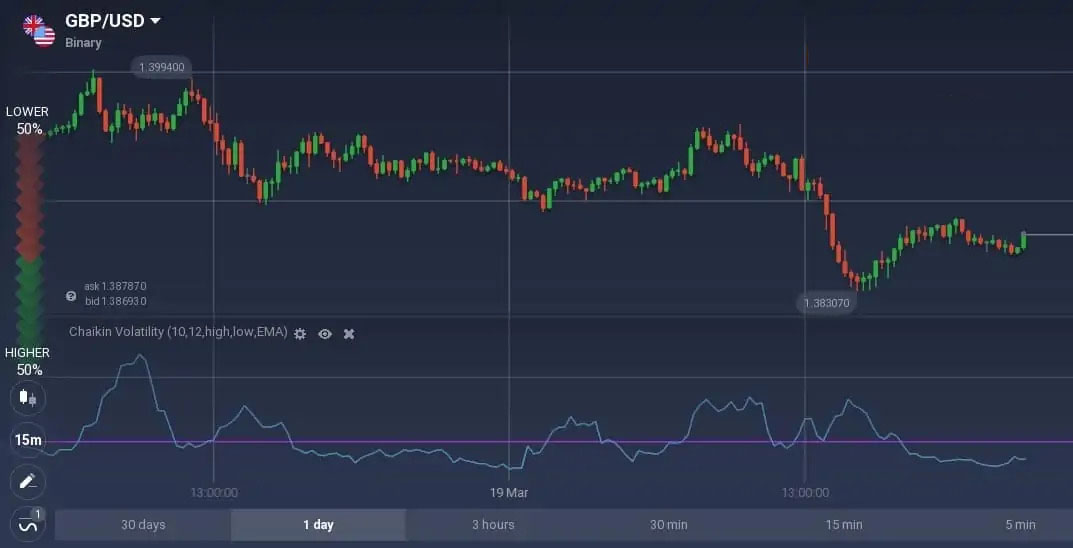The height and width of the screenshot is (548, 1073).
Task: Select the 30 min time range
Action: click(668, 525)
